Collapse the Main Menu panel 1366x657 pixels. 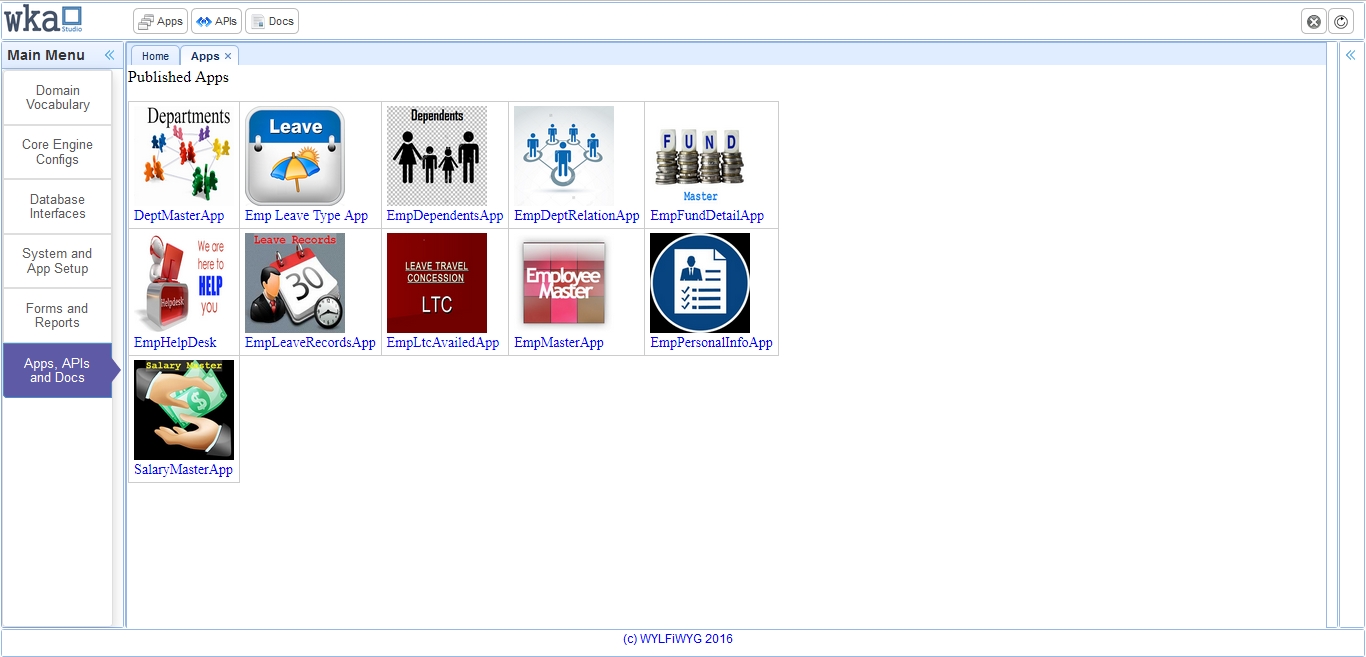click(110, 55)
